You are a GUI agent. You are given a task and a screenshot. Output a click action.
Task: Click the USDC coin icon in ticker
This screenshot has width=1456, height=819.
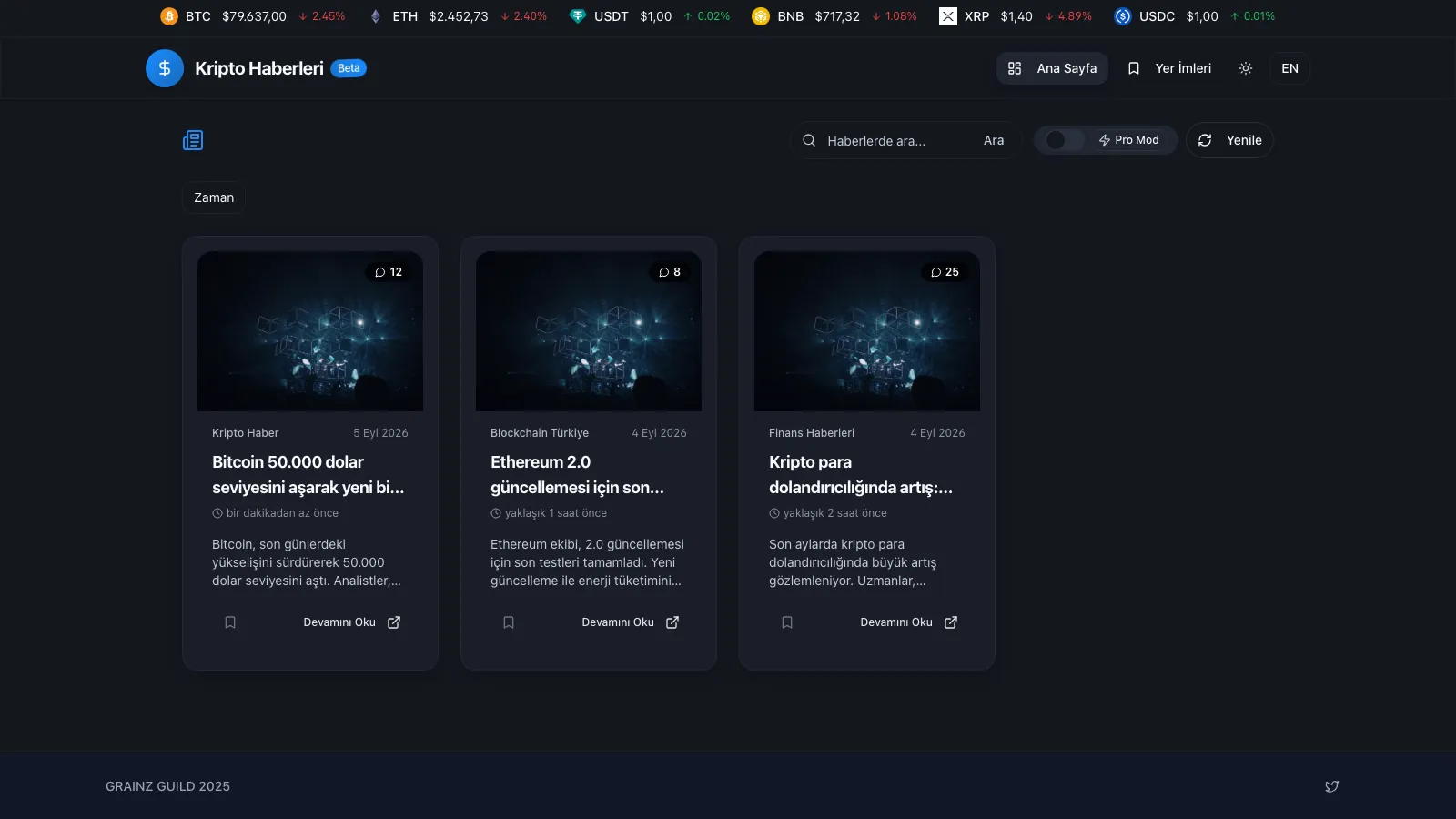(1123, 16)
